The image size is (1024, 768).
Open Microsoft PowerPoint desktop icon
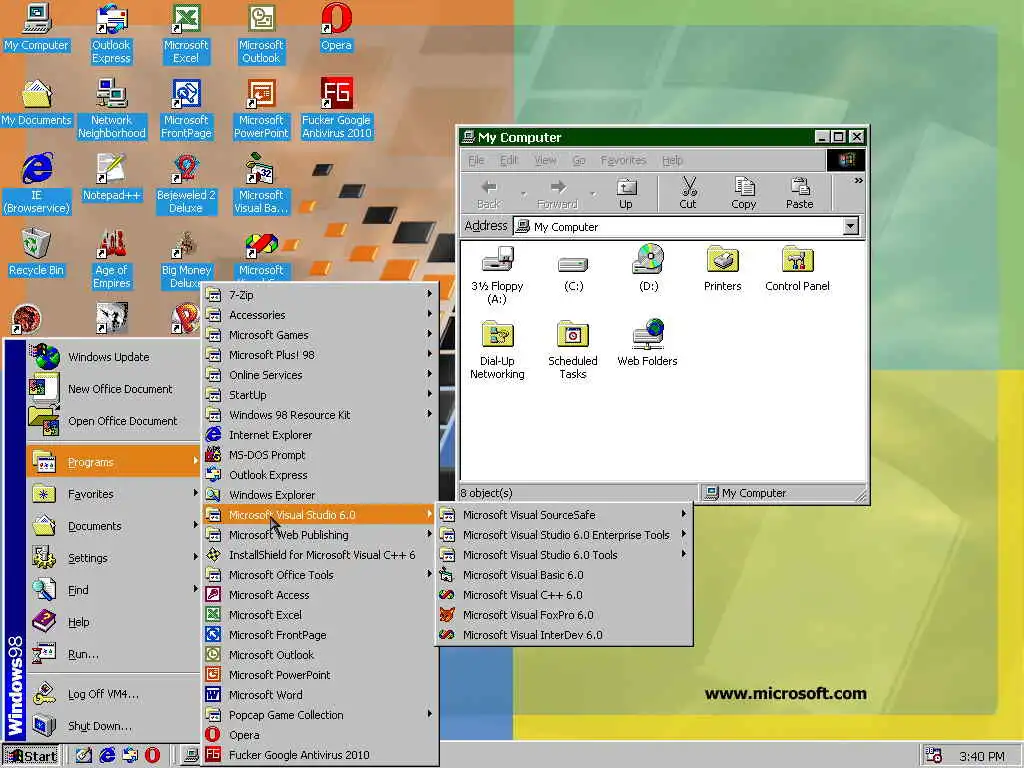pyautogui.click(x=261, y=109)
